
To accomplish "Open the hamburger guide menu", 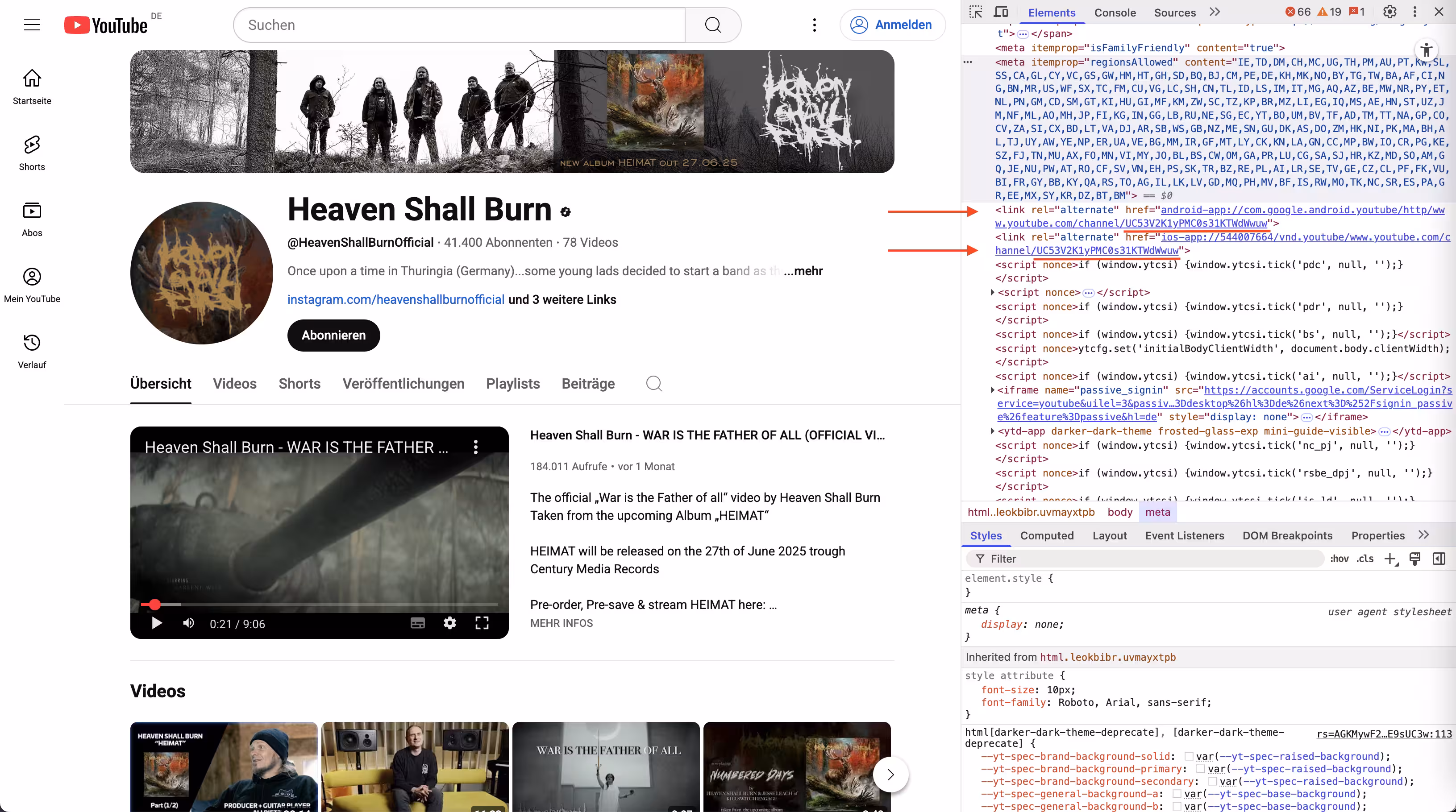I will 32,25.
